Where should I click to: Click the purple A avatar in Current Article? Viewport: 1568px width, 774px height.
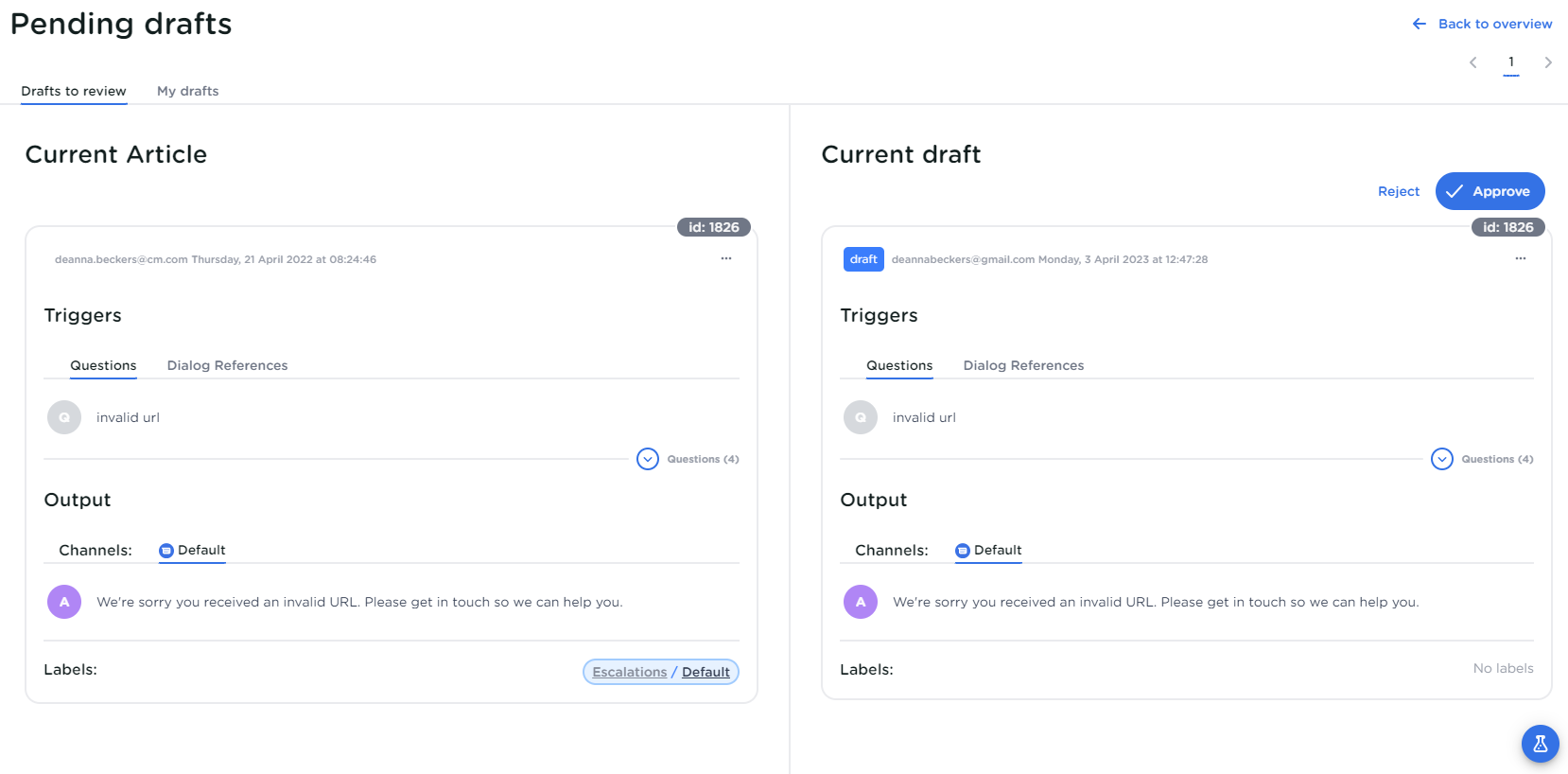tap(64, 602)
